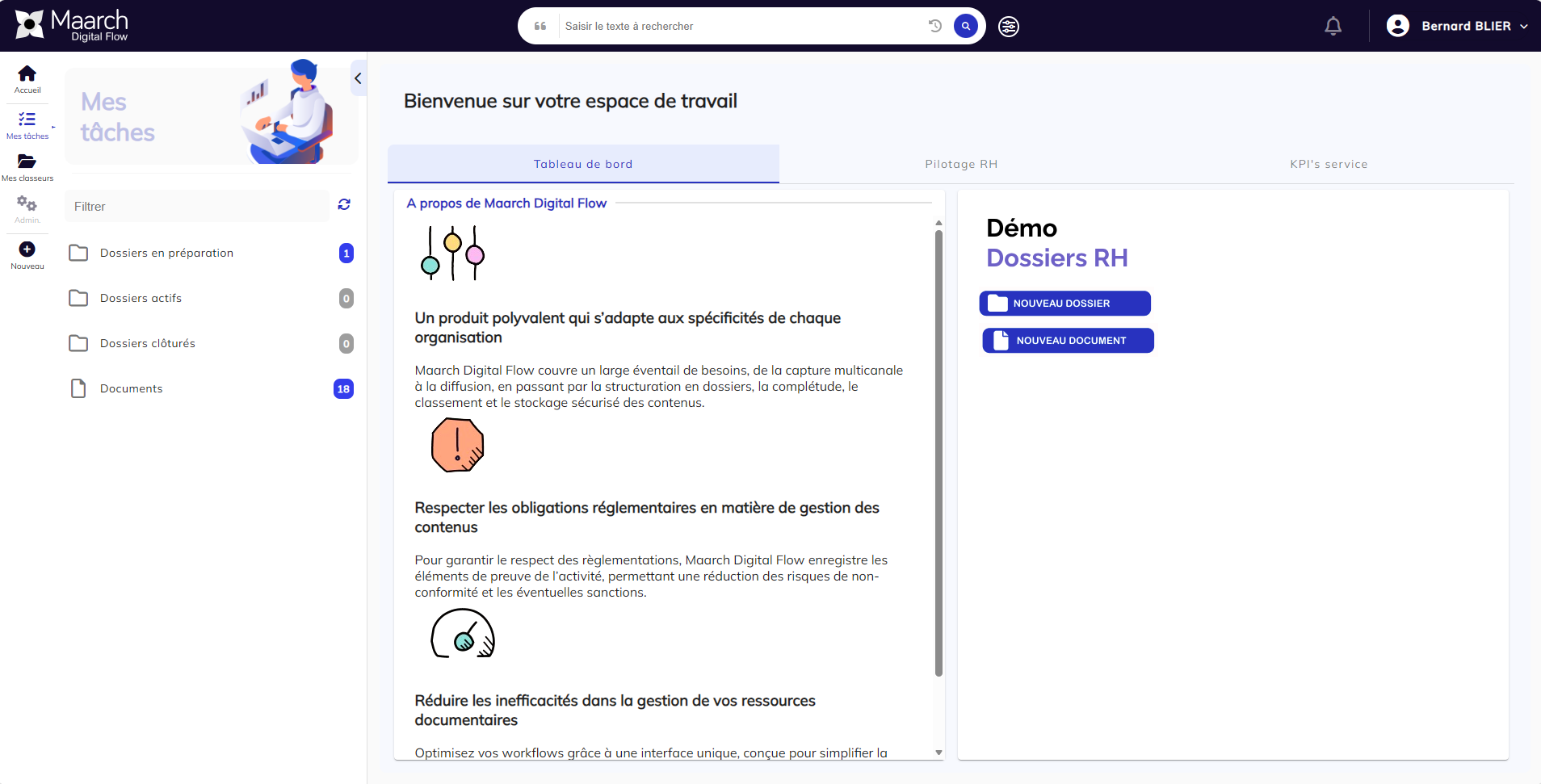Viewport: 1541px width, 784px height.
Task: Toggle exact phrase quote search
Action: [540, 26]
